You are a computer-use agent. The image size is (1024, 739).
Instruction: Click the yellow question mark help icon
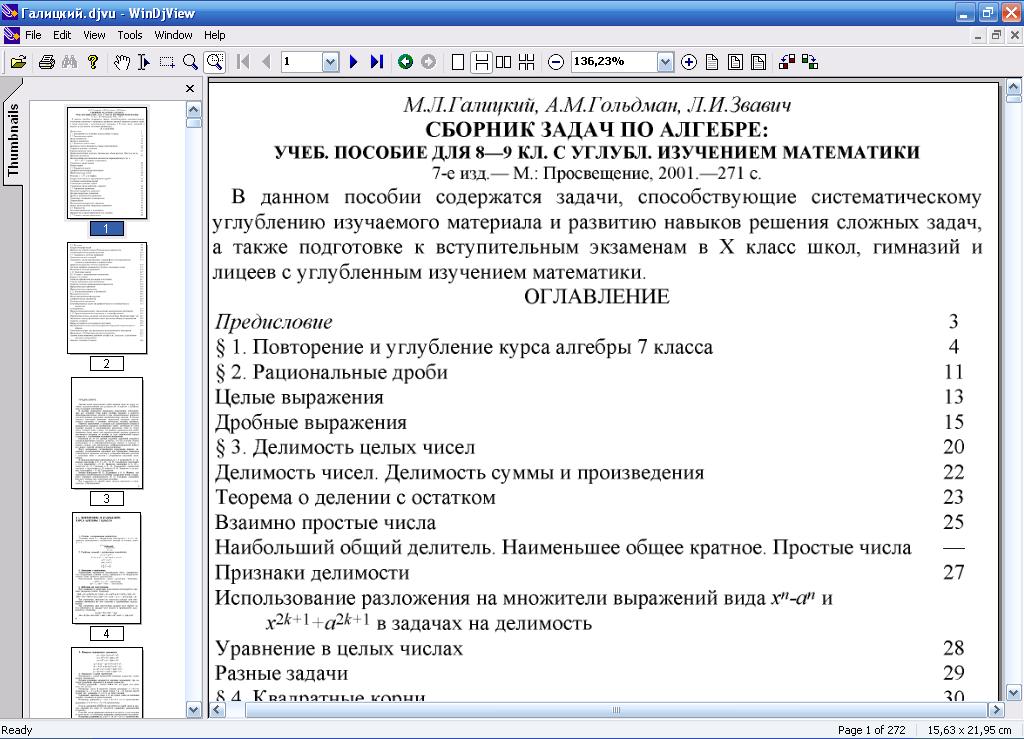click(x=93, y=62)
